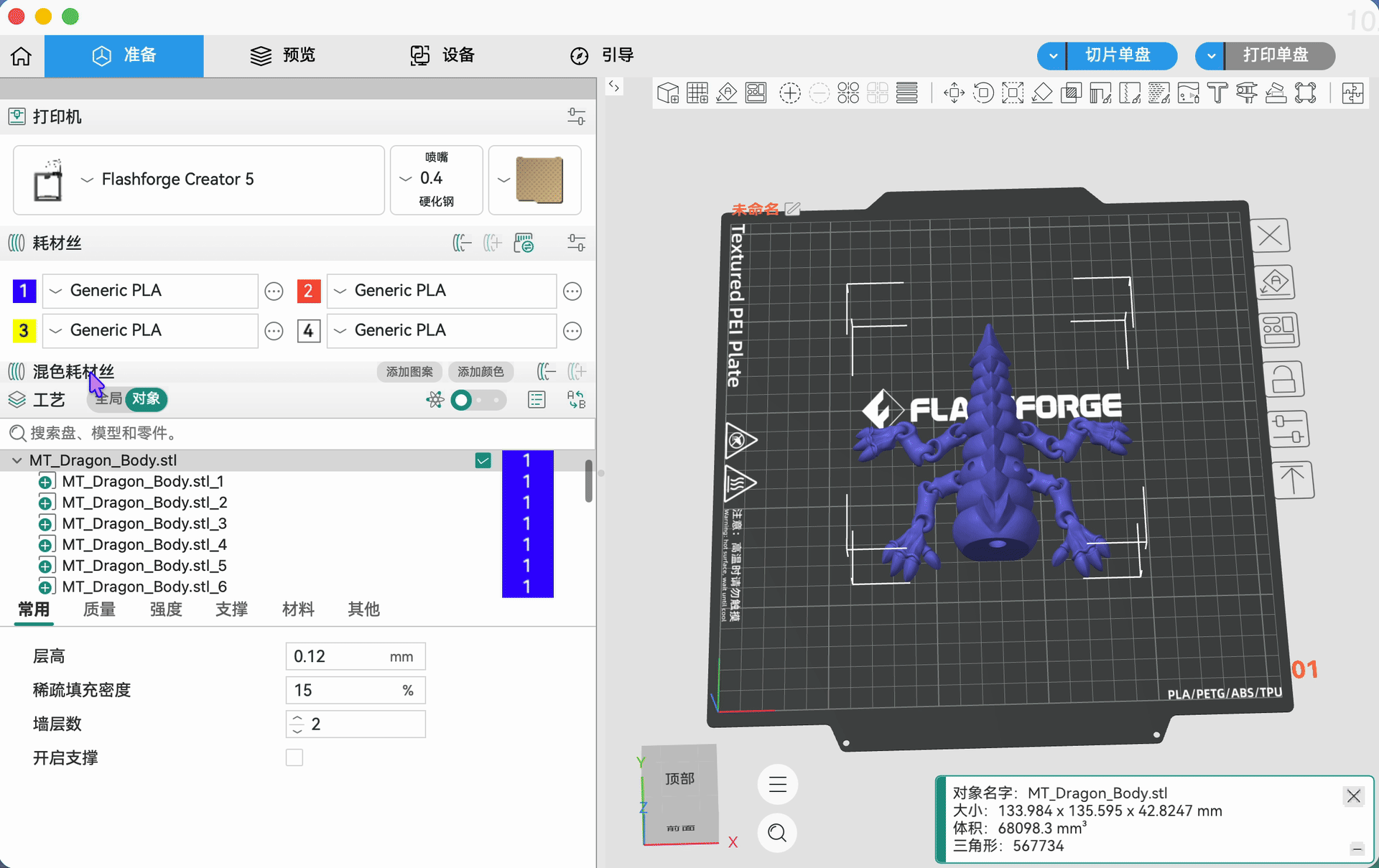Click the round magnifier zoom button
This screenshot has height=868, width=1379.
pos(777,833)
